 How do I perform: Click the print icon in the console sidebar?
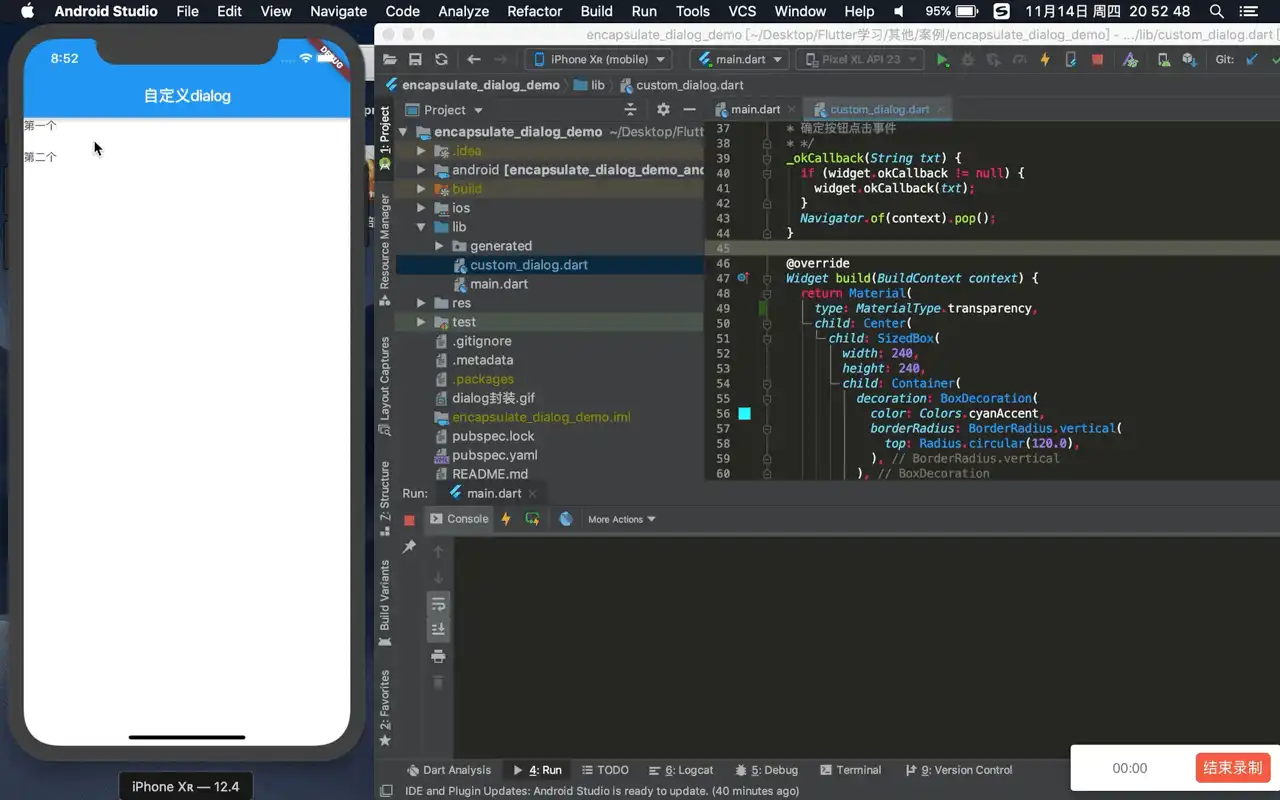tap(438, 656)
